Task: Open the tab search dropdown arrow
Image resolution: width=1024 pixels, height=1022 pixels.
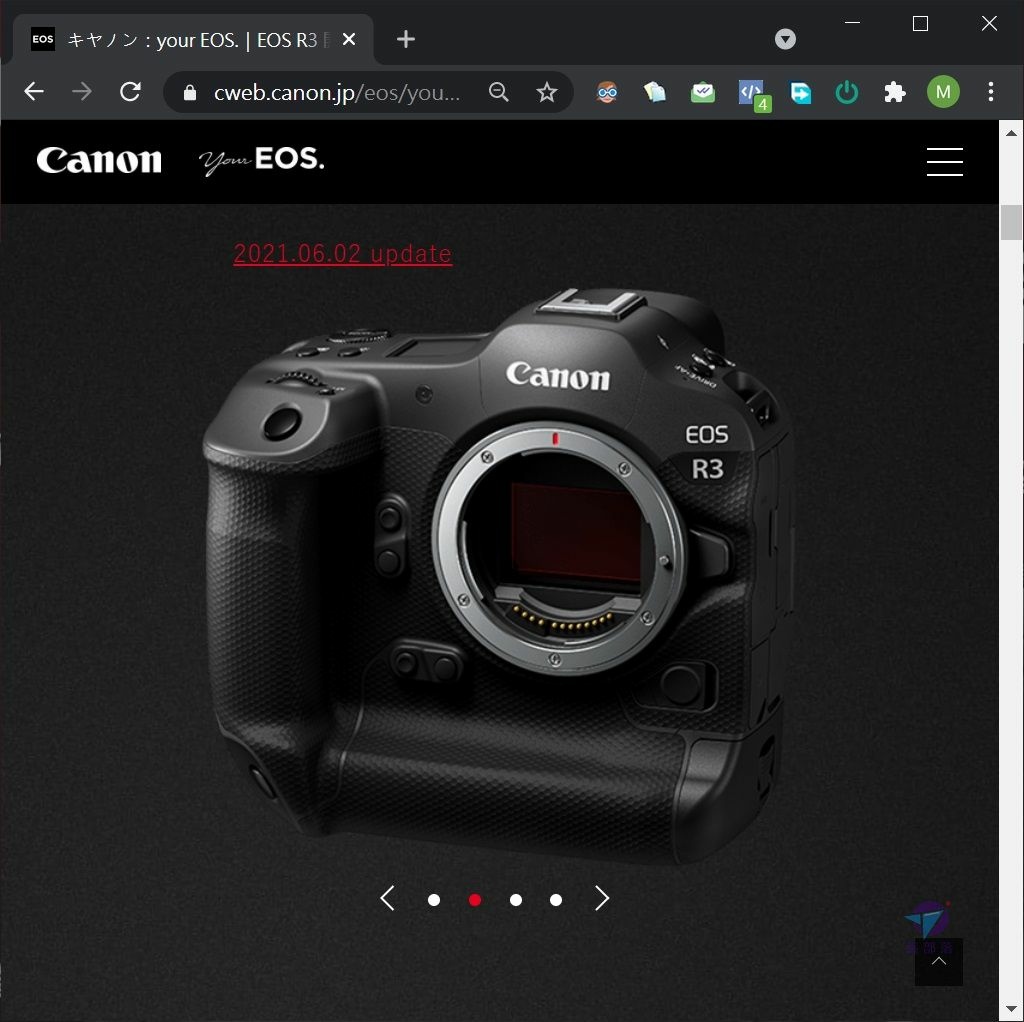Action: (785, 39)
